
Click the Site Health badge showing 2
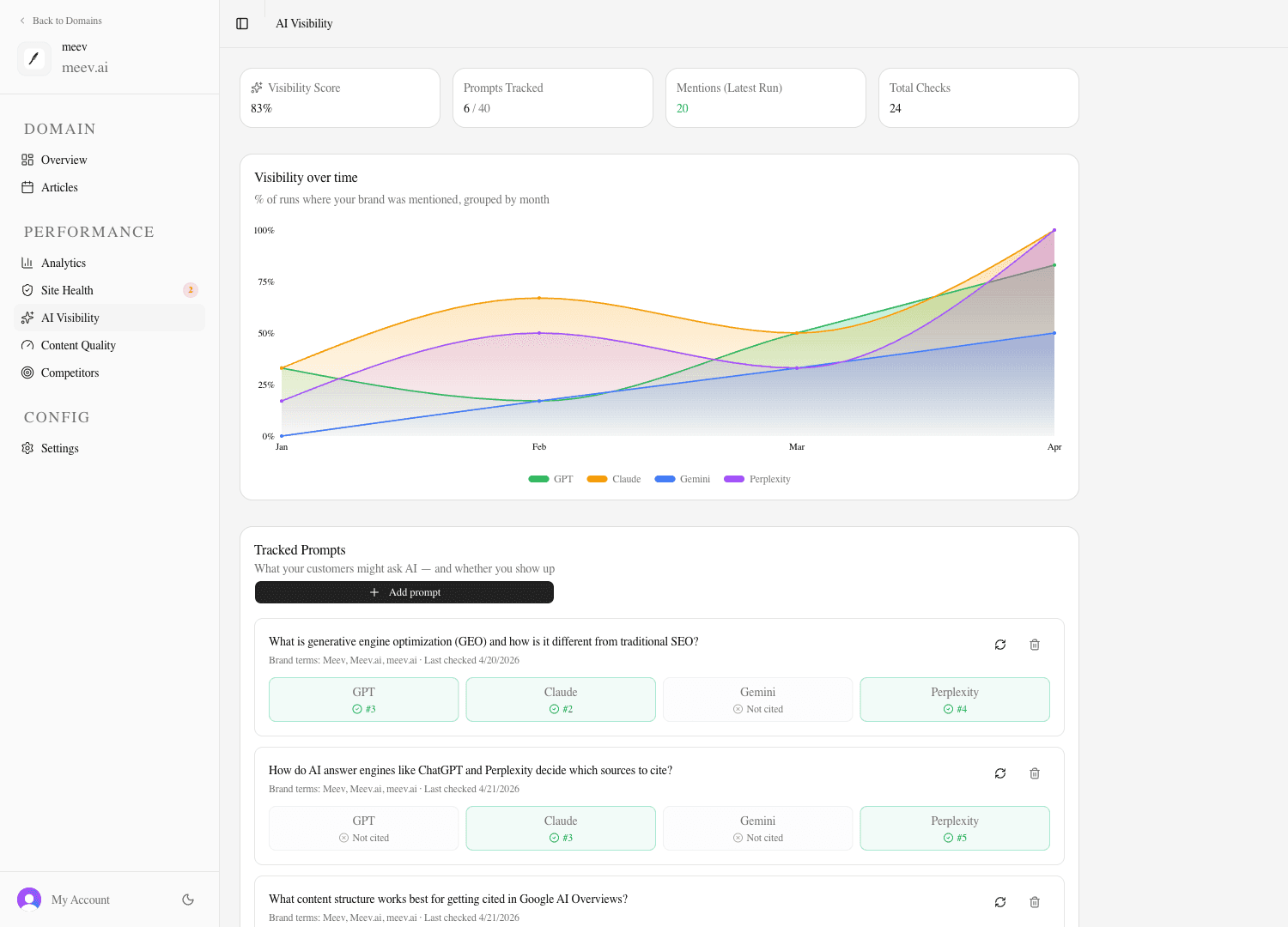pos(191,290)
